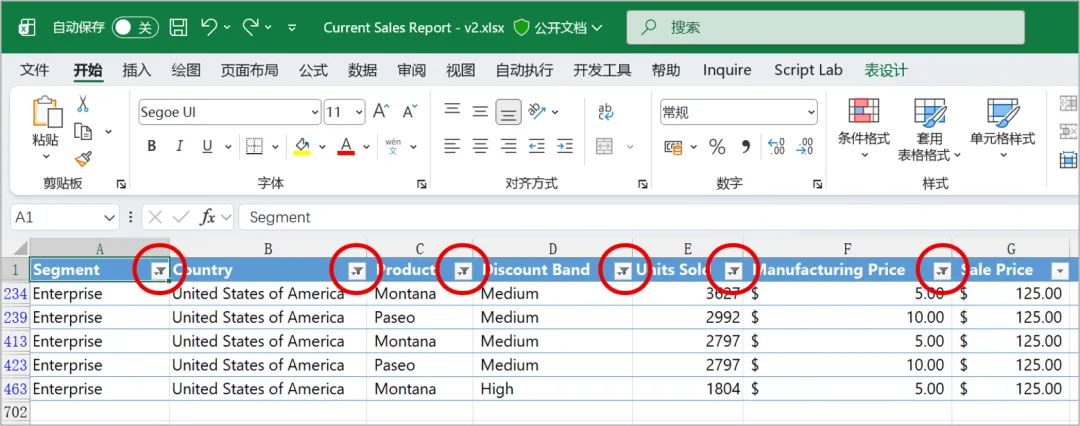The height and width of the screenshot is (426, 1080).
Task: Open the Segoe UI font name combo box
Action: 229,112
